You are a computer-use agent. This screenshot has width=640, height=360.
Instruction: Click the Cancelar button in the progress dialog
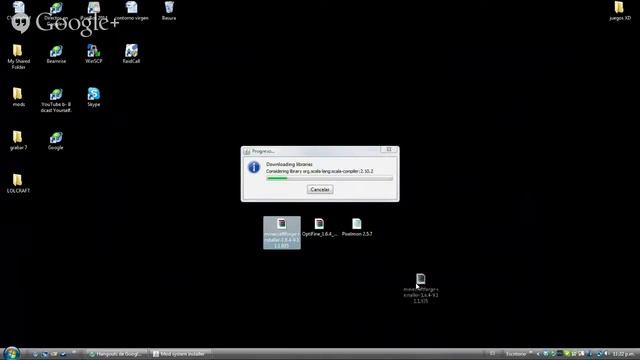pyautogui.click(x=320, y=189)
